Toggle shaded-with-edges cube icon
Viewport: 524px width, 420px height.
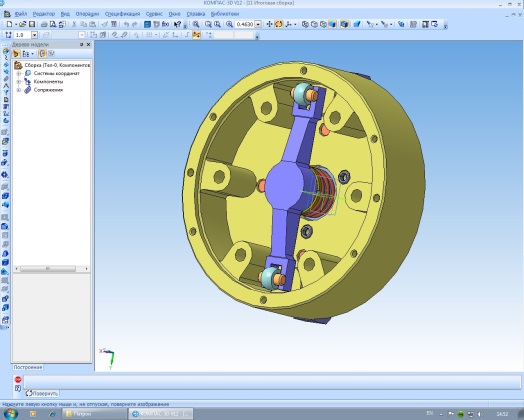[345, 24]
